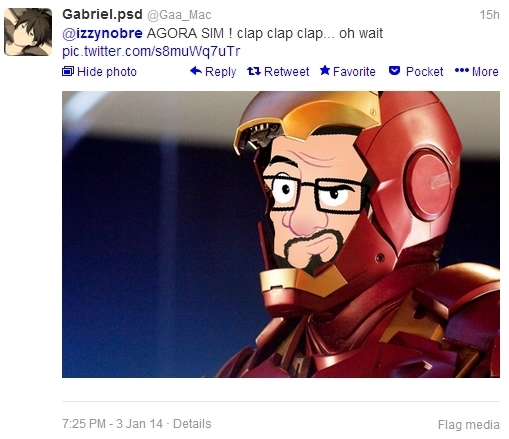Hide the attached photo

pyautogui.click(x=99, y=71)
